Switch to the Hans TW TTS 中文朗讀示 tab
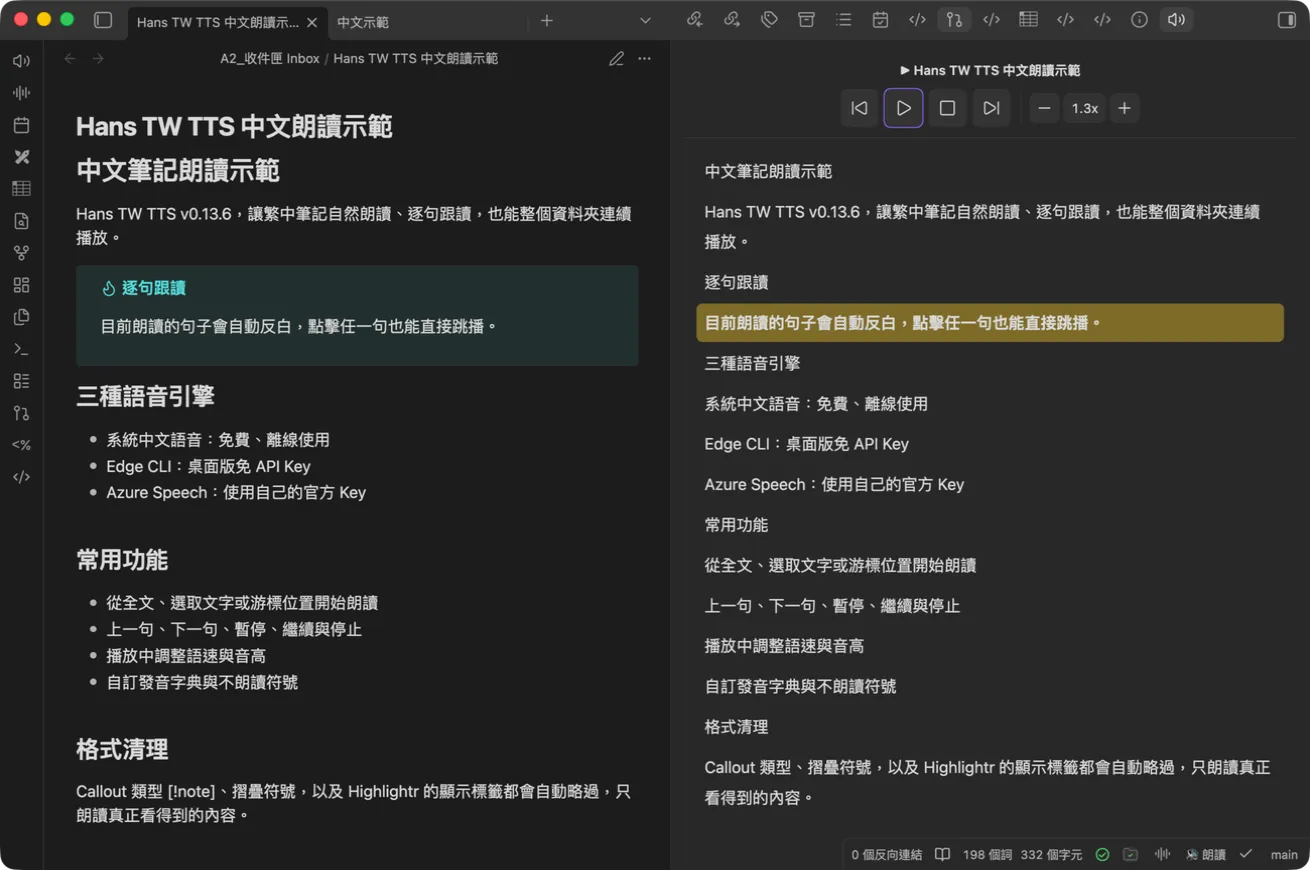This screenshot has height=870, width=1310. point(217,22)
